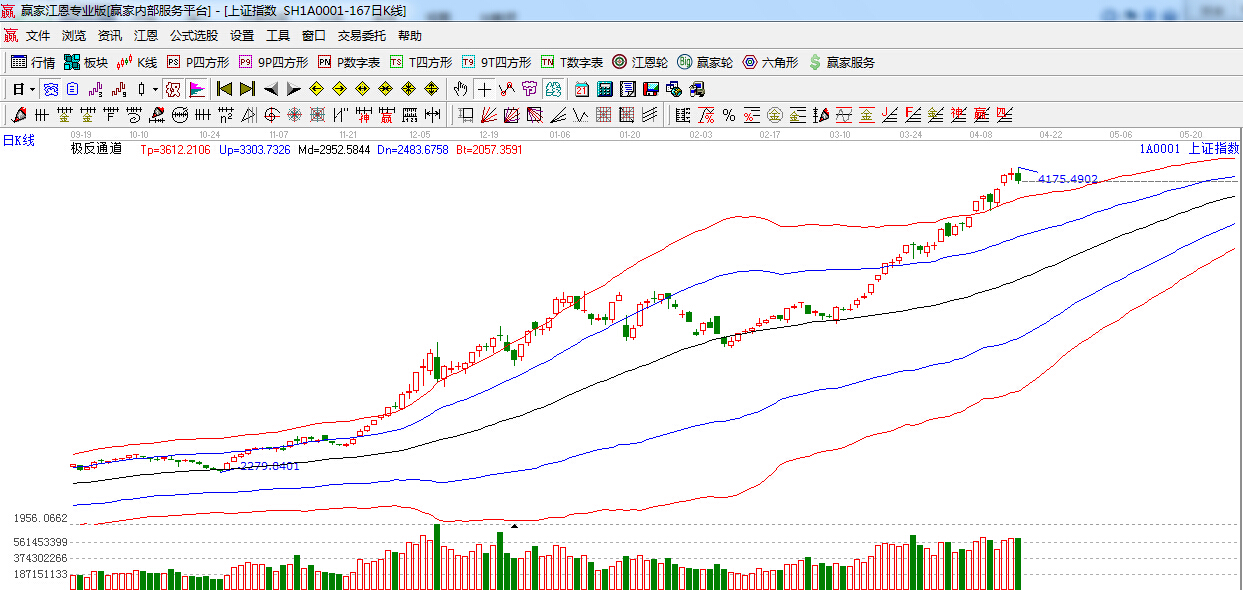Click the floppy disk save icon
The height and width of the screenshot is (590, 1243).
(650, 89)
